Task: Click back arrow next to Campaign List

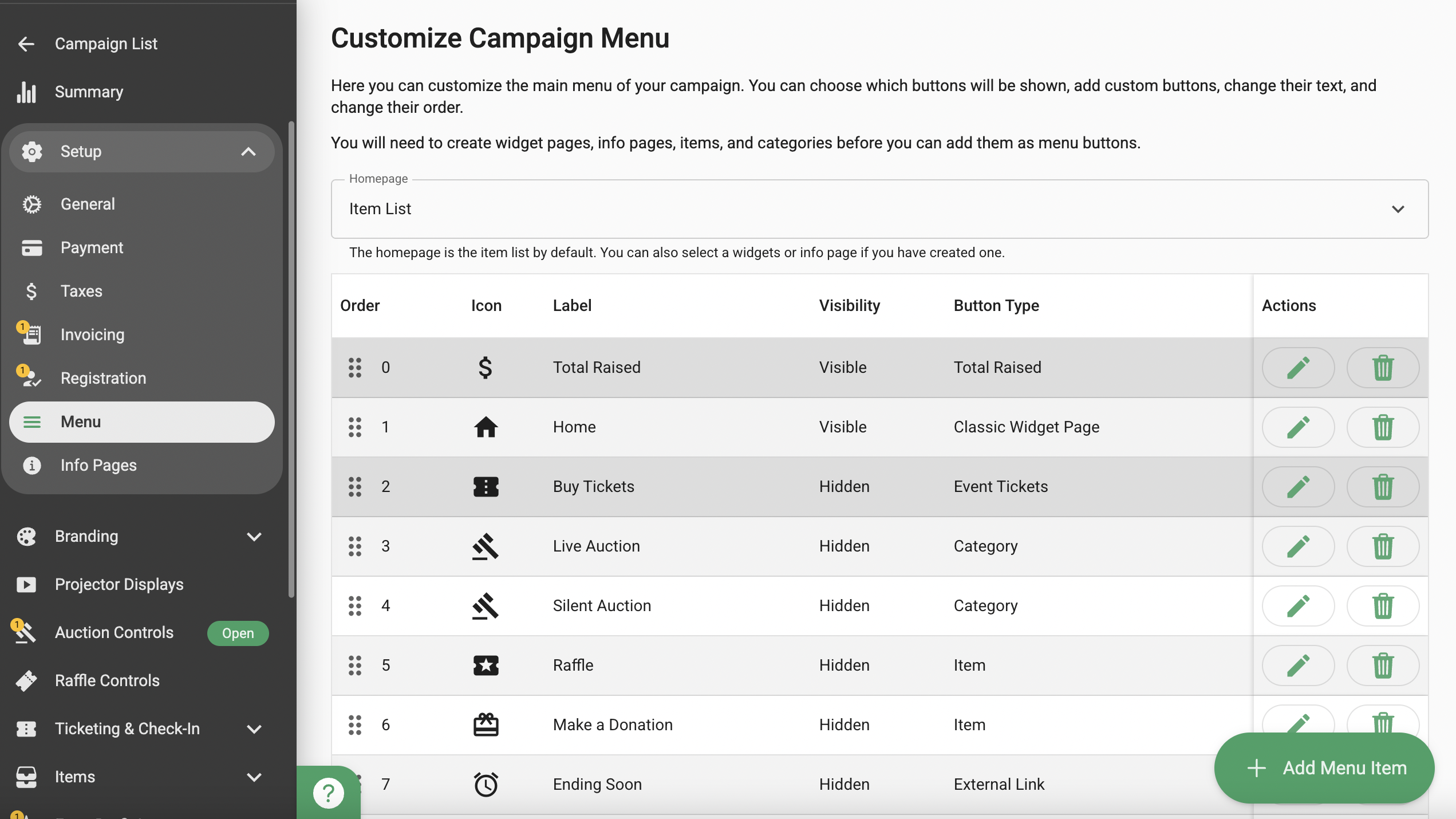Action: pyautogui.click(x=26, y=44)
